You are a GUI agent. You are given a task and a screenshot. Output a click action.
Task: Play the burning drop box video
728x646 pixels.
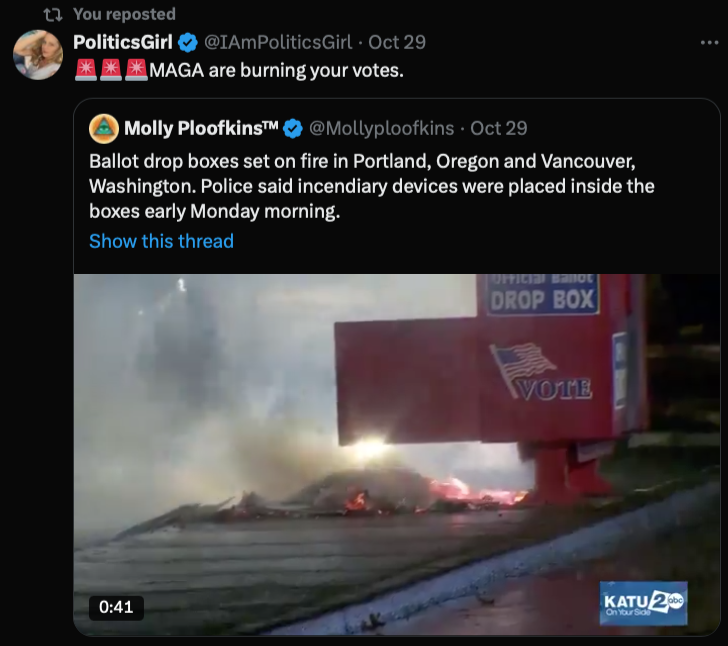tap(396, 455)
